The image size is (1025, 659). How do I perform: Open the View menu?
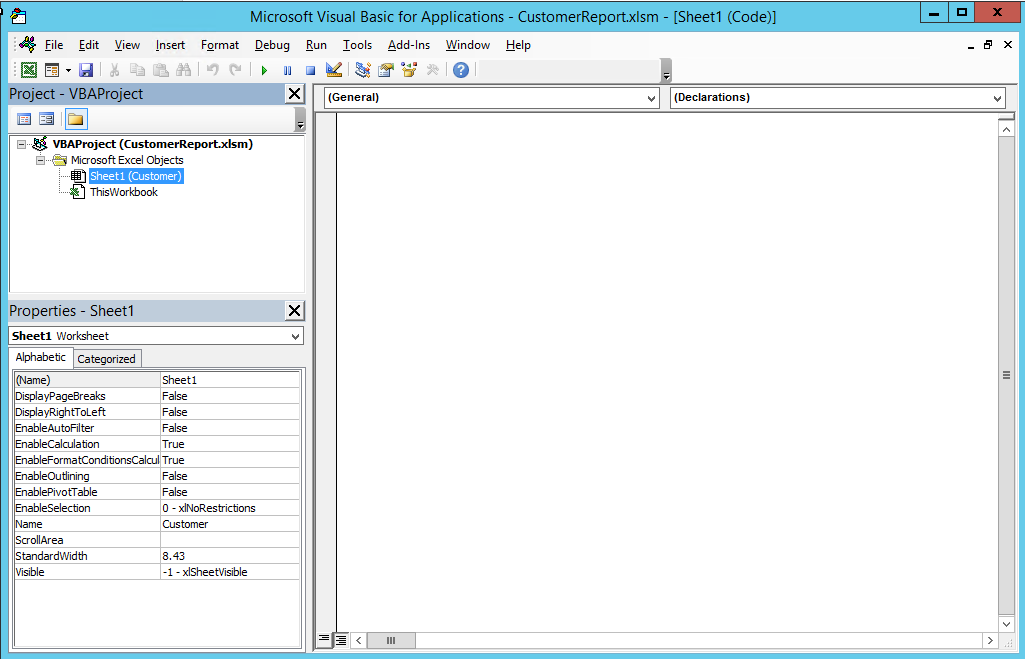(127, 45)
